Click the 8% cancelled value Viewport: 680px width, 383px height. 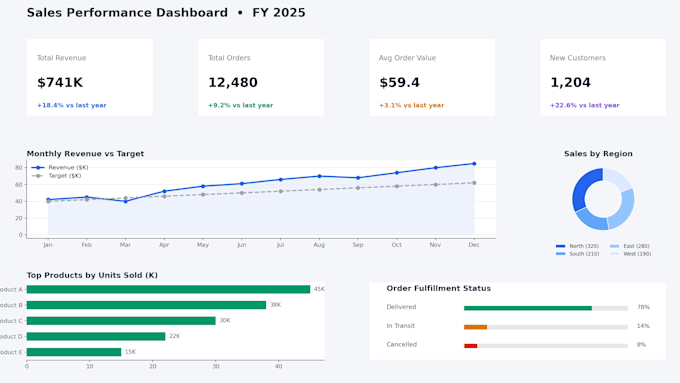[x=641, y=345]
